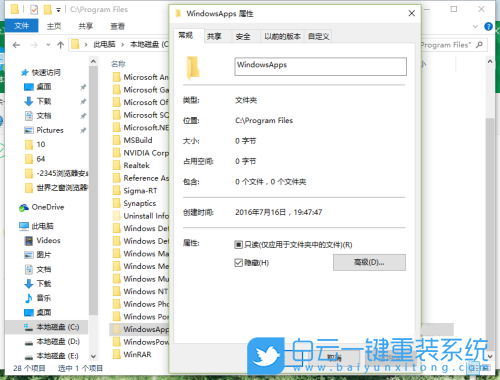
Task: Open 下载 under quick access
Action: tap(44, 101)
